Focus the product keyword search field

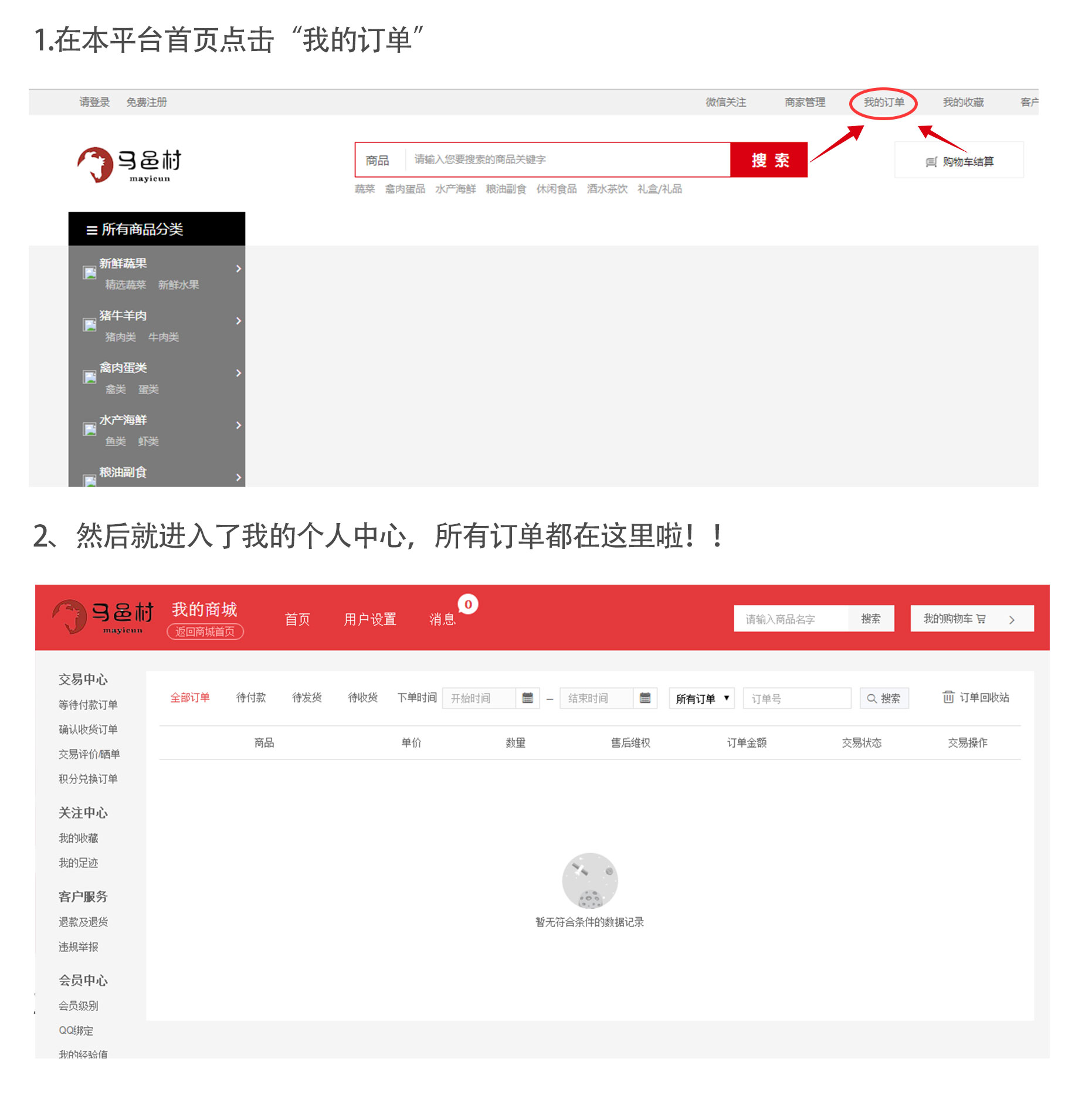click(x=568, y=160)
